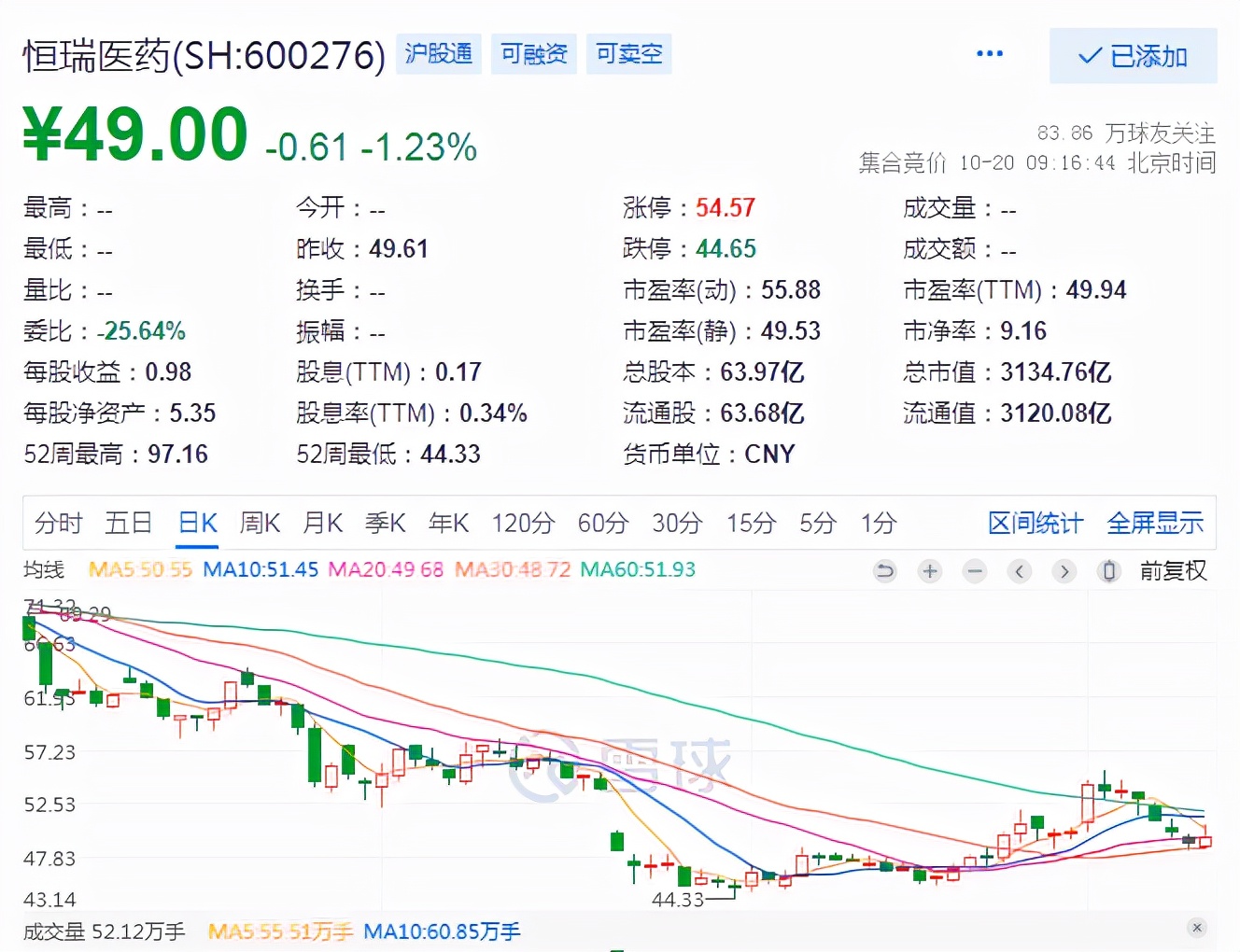The height and width of the screenshot is (952, 1240).
Task: Open the 前复权 adjustment dropdown
Action: (1173, 570)
